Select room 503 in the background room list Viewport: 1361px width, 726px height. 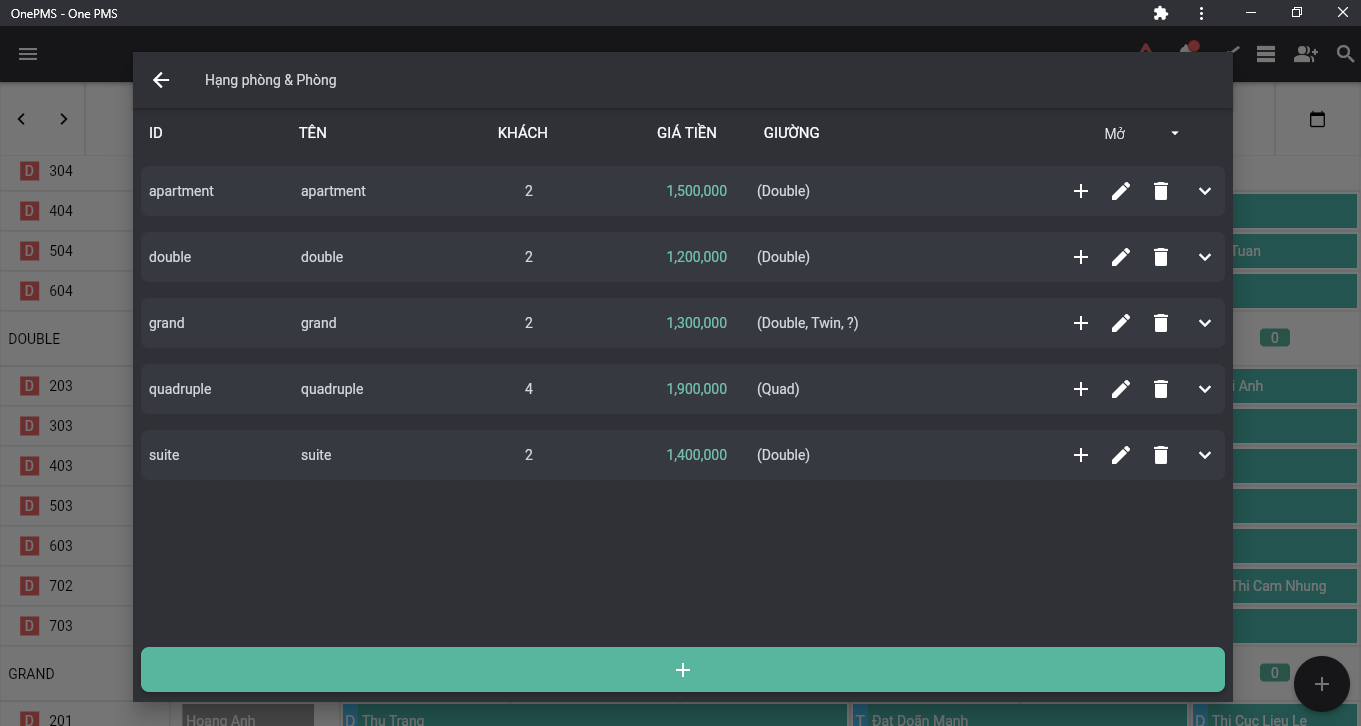pos(66,506)
